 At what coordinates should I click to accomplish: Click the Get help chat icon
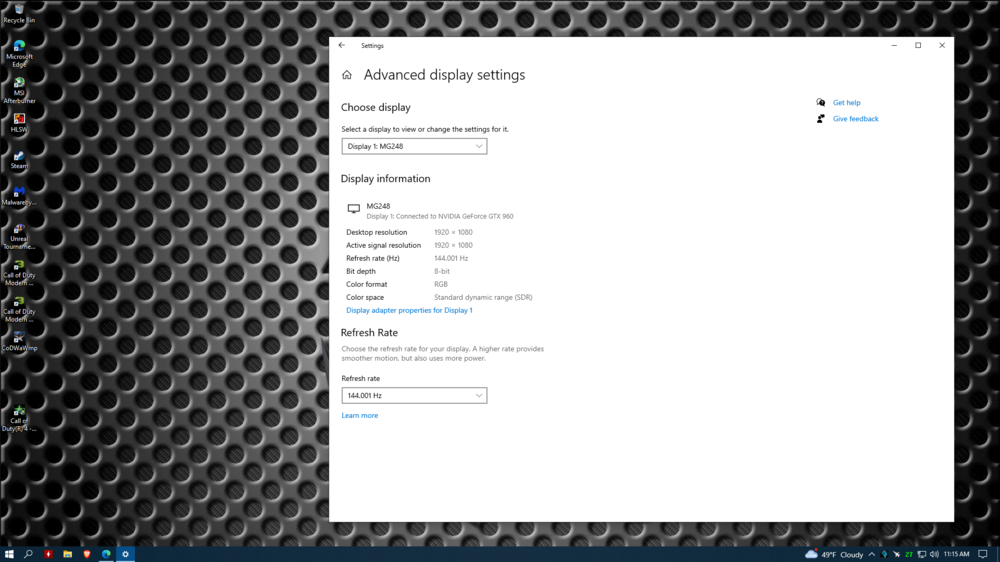coord(821,102)
